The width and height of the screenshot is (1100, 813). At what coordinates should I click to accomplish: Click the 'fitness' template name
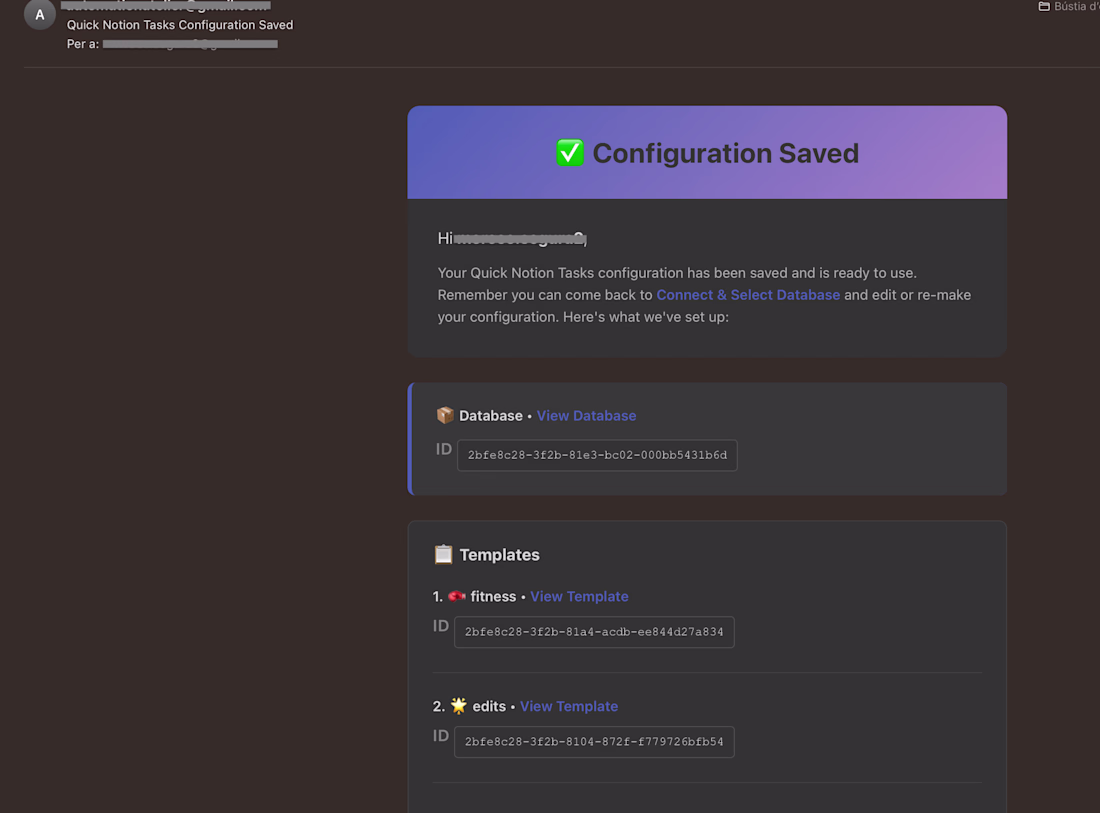[493, 596]
